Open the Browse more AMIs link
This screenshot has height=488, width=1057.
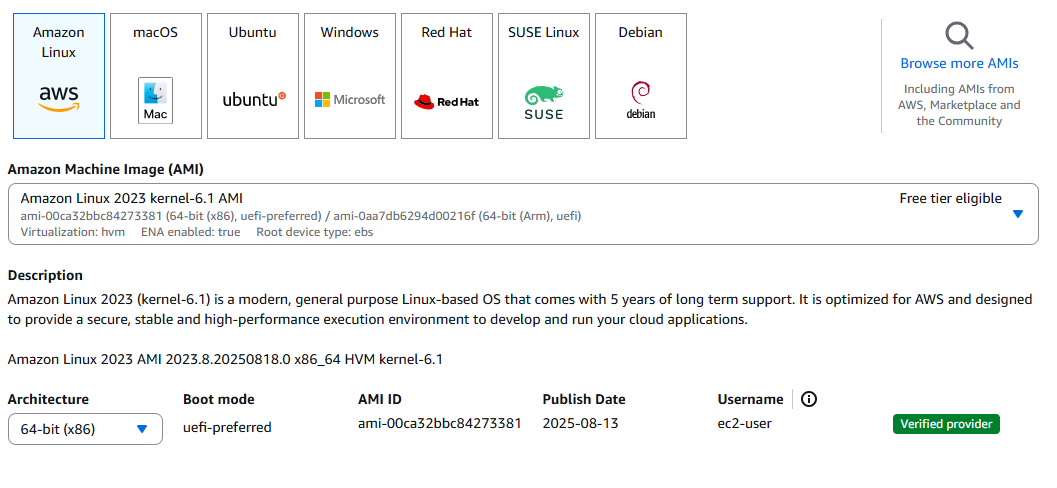(959, 63)
